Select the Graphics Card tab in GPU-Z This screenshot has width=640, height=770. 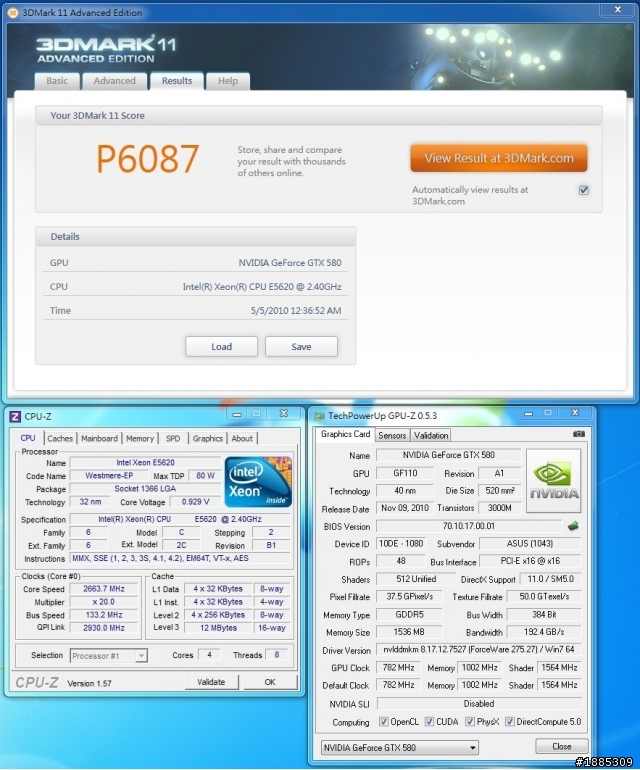[x=345, y=434]
